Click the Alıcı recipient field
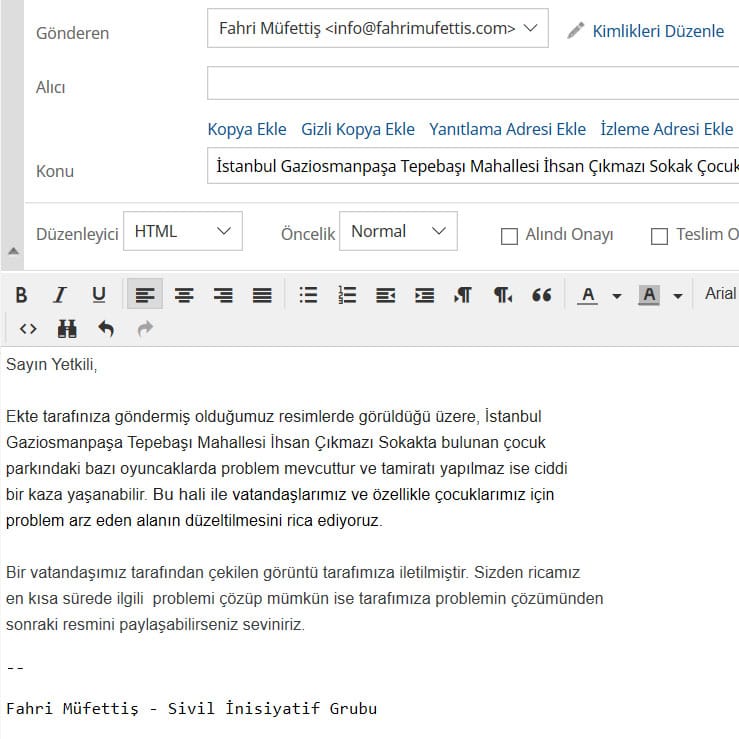The height and width of the screenshot is (739, 739). tap(473, 83)
